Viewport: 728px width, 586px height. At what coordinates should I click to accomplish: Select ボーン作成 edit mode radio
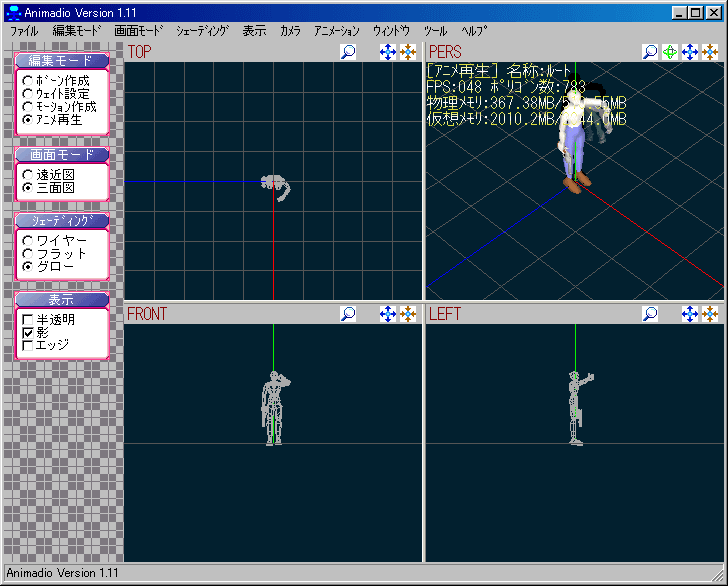[27, 81]
